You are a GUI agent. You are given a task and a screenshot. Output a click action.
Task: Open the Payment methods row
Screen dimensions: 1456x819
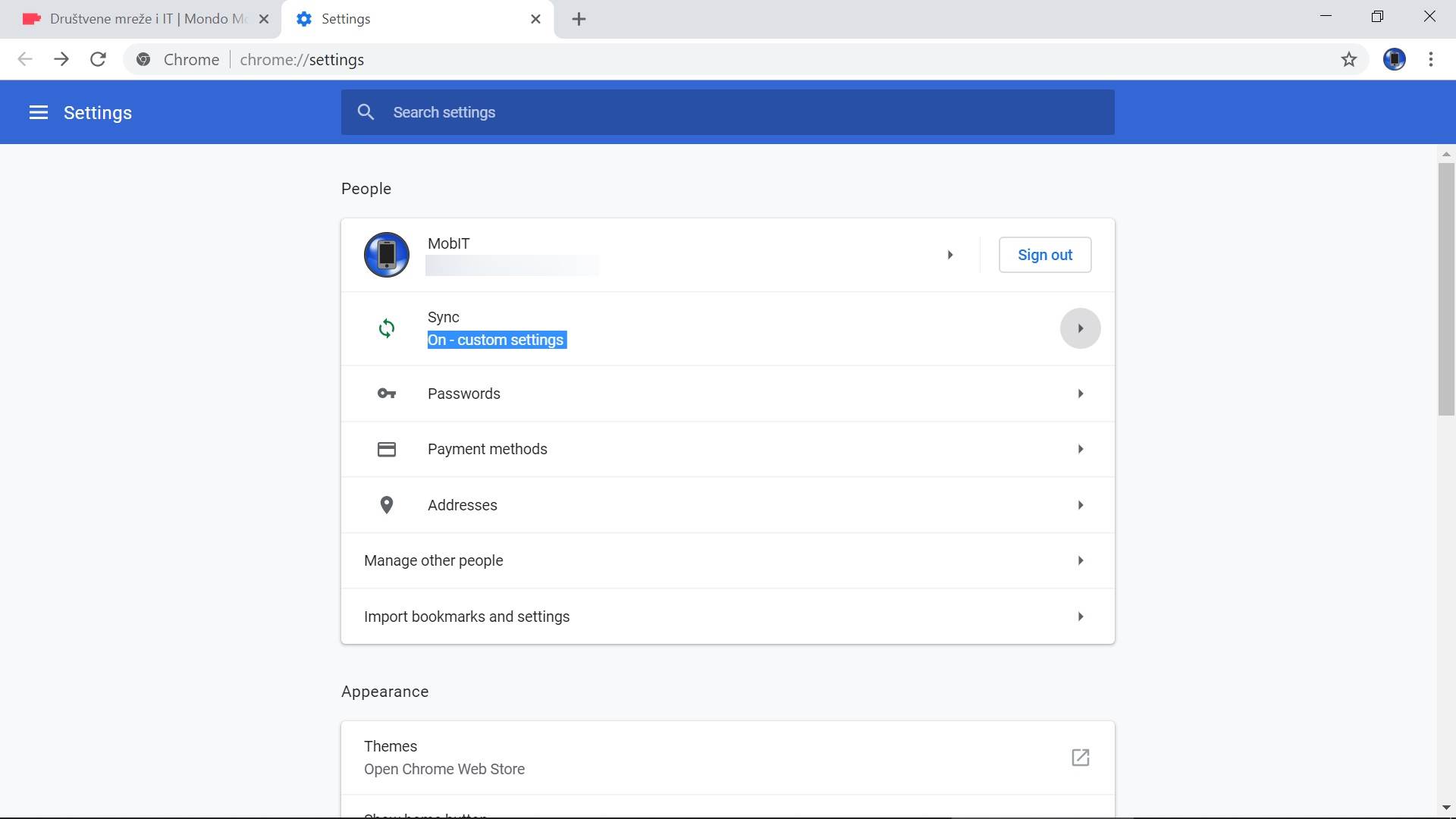tap(726, 449)
